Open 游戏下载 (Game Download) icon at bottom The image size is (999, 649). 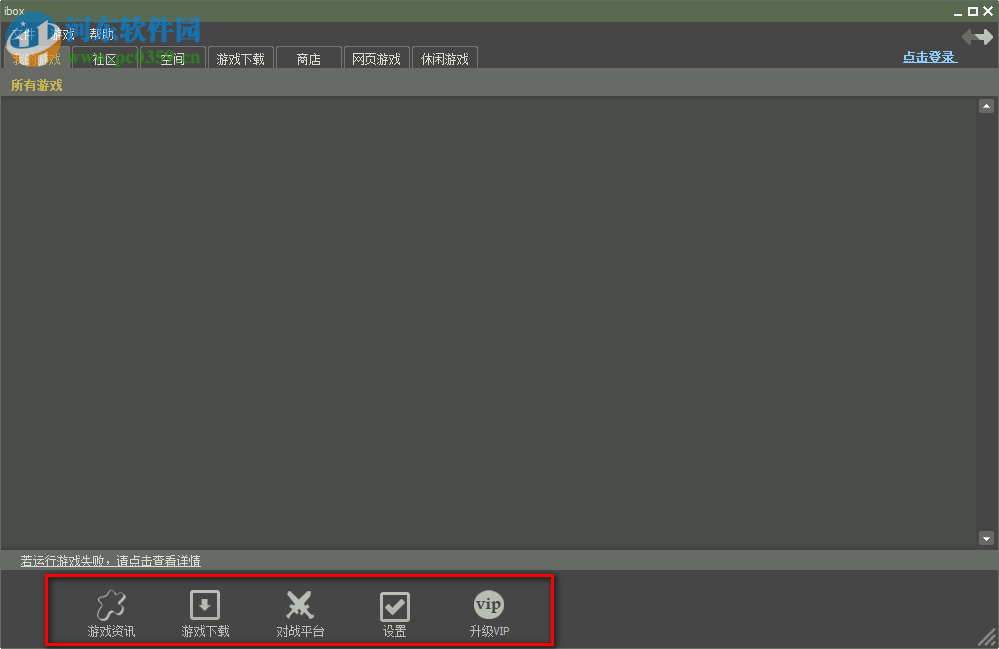point(205,611)
